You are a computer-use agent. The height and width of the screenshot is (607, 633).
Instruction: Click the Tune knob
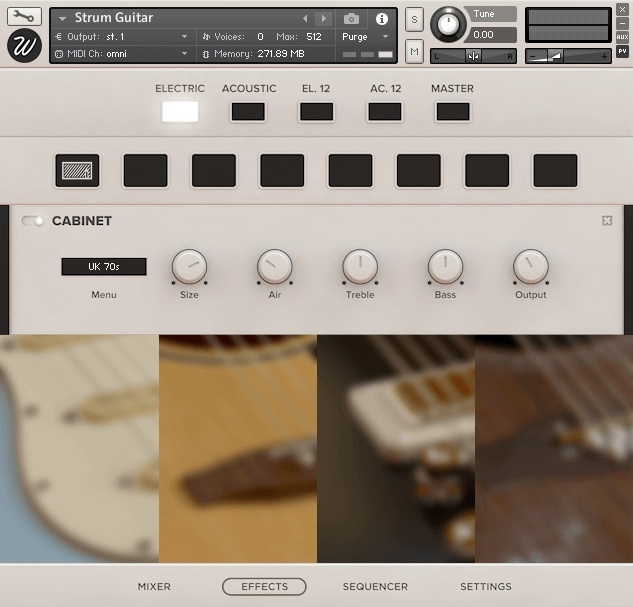point(449,24)
